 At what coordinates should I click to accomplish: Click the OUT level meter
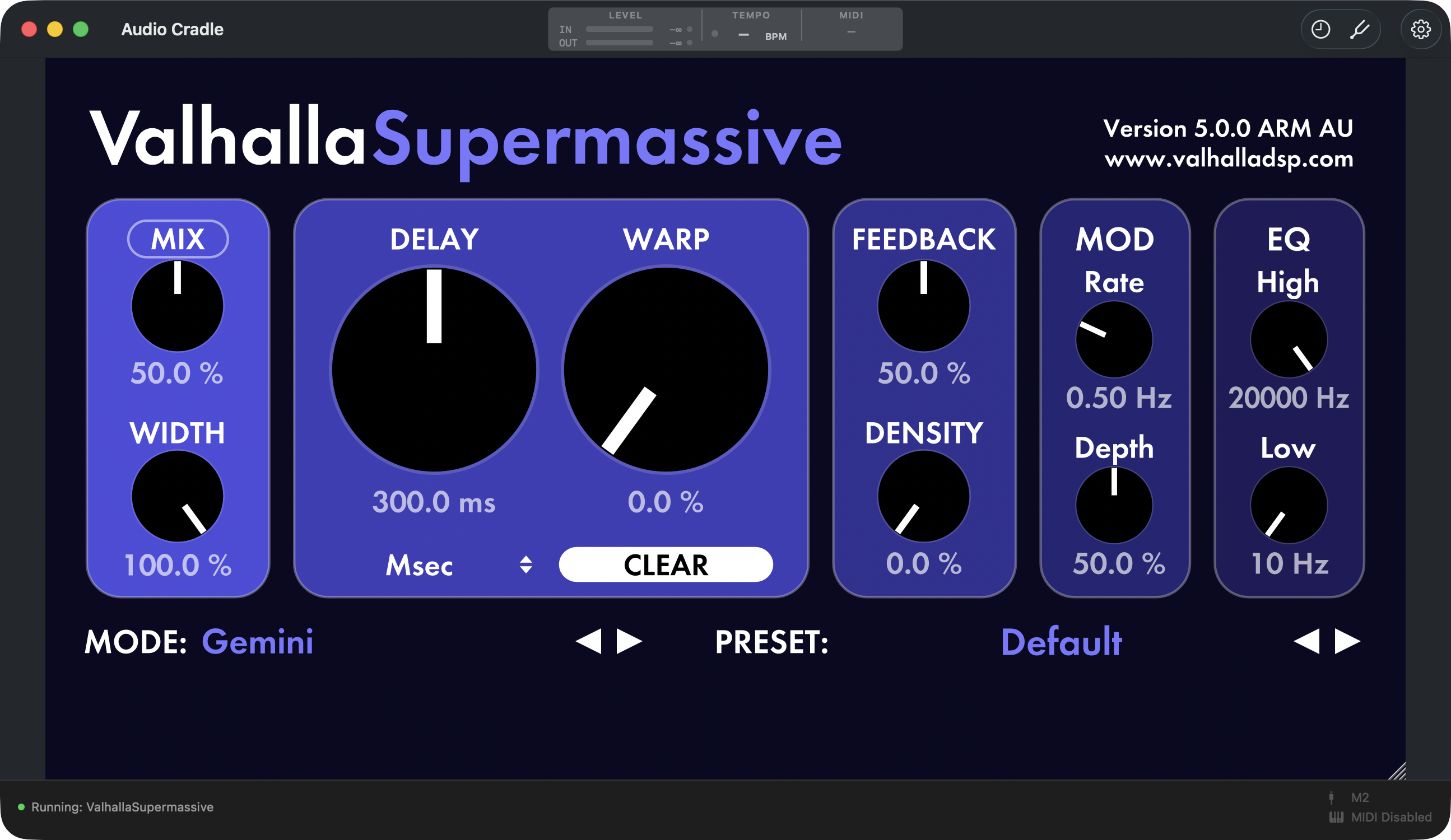(x=620, y=43)
